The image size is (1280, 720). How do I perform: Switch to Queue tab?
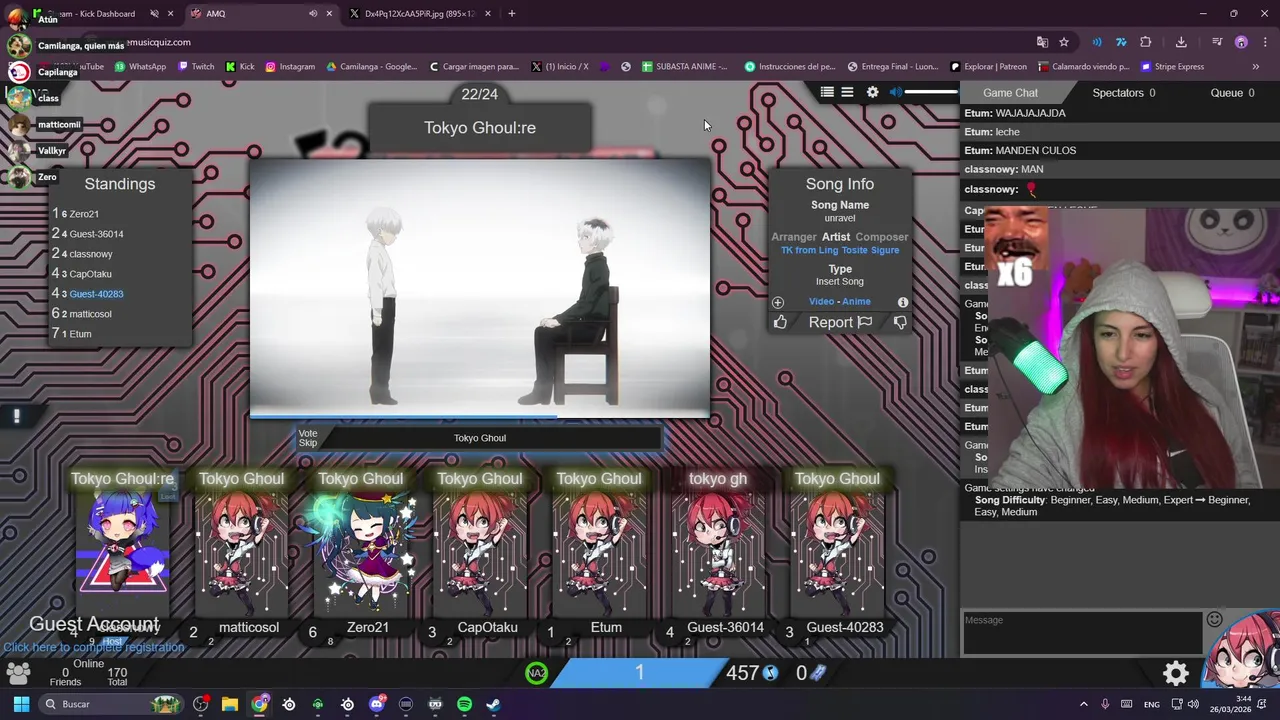click(x=1232, y=93)
